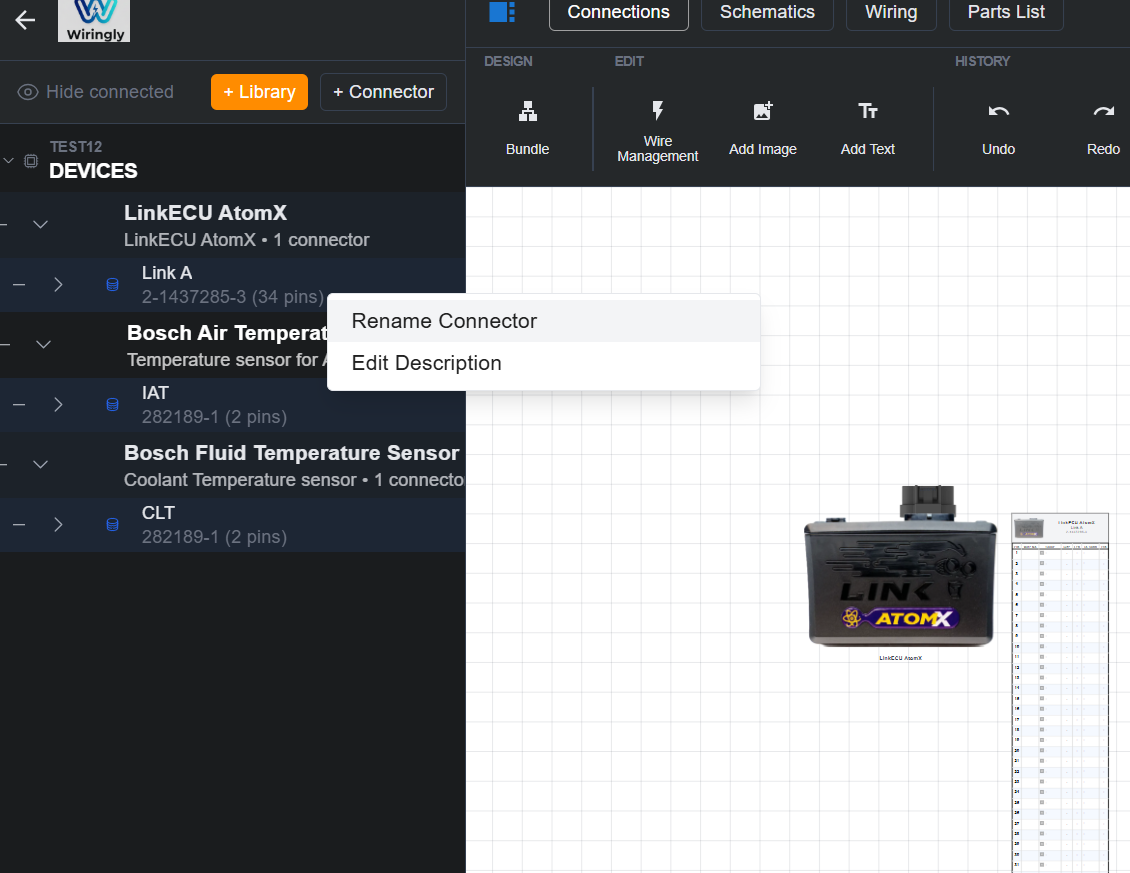Collapse the LinkECU AtomX device chevron

pyautogui.click(x=40, y=224)
